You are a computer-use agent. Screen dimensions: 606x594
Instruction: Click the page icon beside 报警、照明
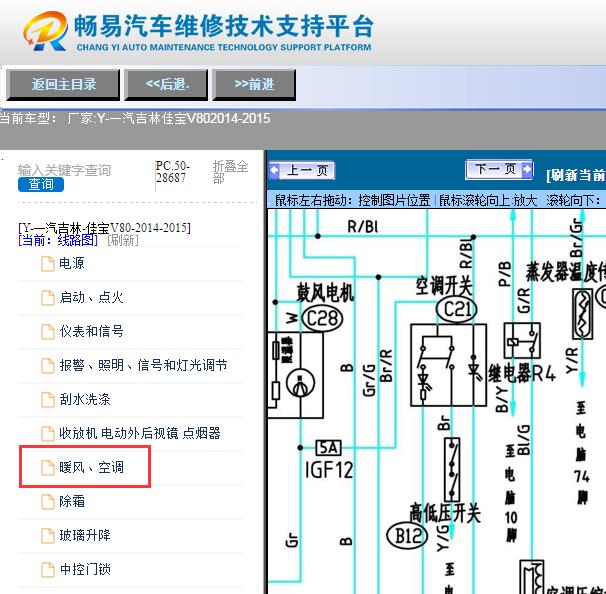click(48, 366)
